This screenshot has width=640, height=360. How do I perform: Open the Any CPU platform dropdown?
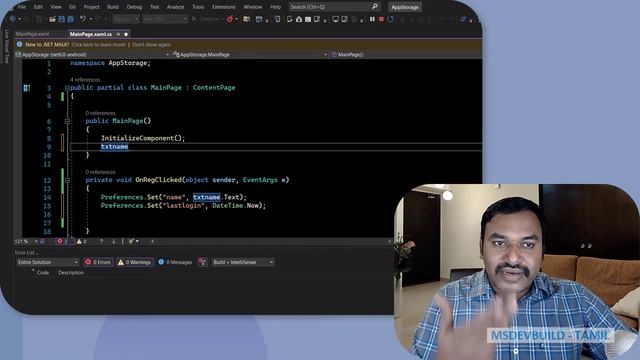point(165,19)
